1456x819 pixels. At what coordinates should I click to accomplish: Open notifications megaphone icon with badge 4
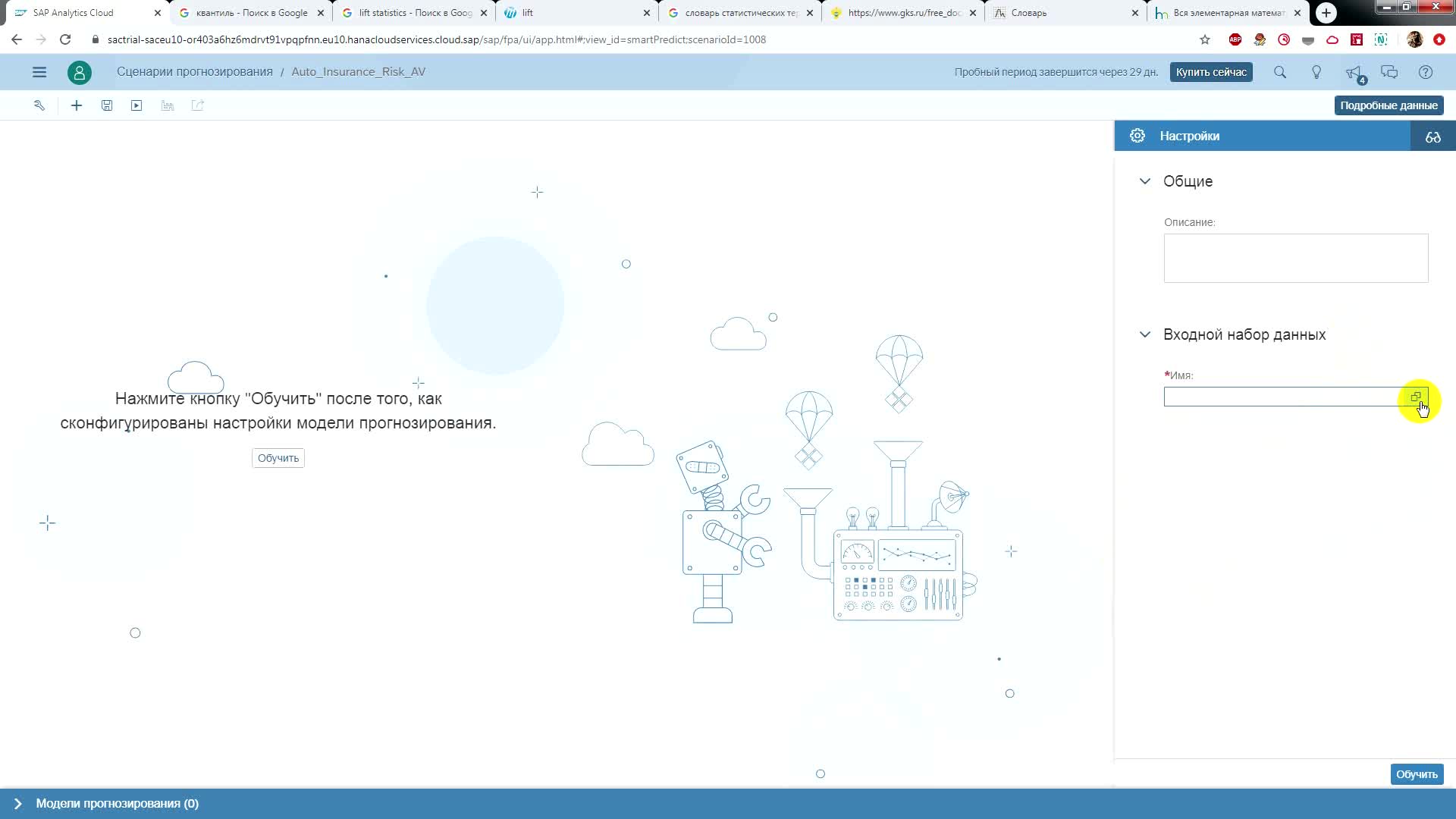(x=1354, y=74)
